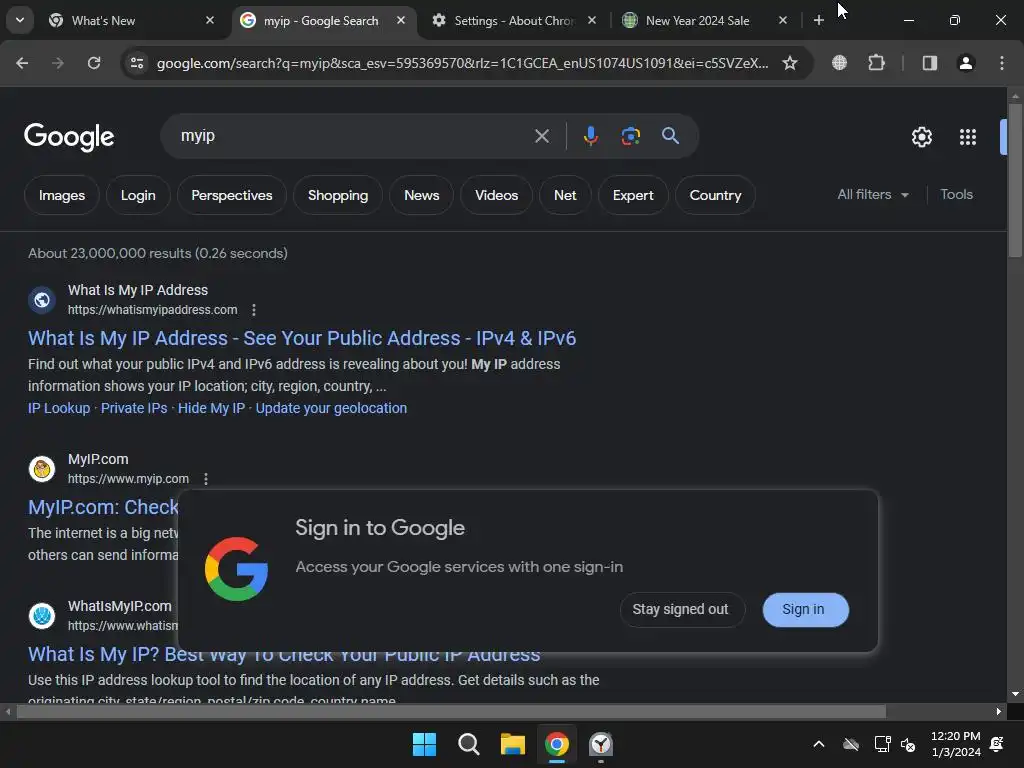Screen dimensions: 1024x768
Task: Open the taskbar clock and date
Action: 956,744
